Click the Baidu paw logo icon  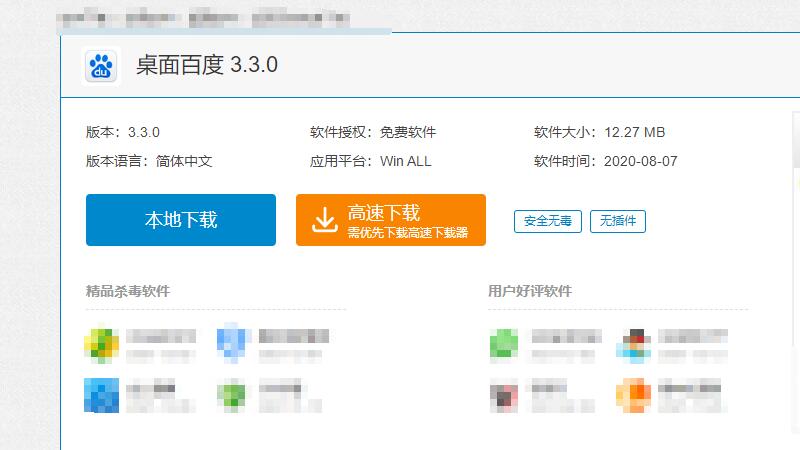coord(101,65)
